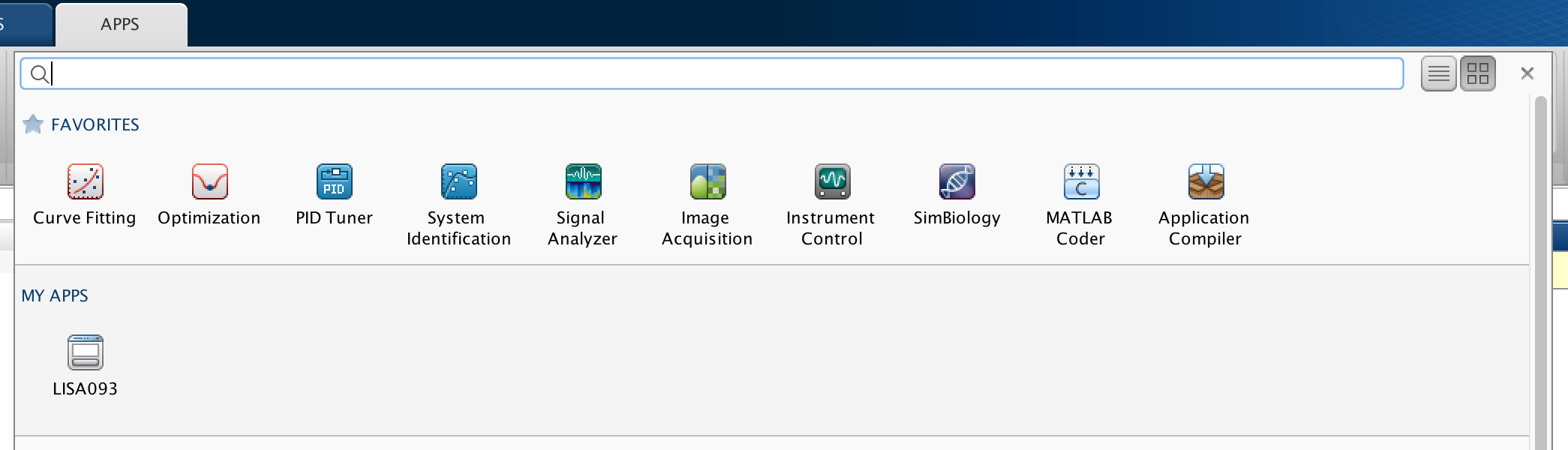The height and width of the screenshot is (450, 1568).
Task: Click the Favorites star icon
Action: (x=33, y=124)
